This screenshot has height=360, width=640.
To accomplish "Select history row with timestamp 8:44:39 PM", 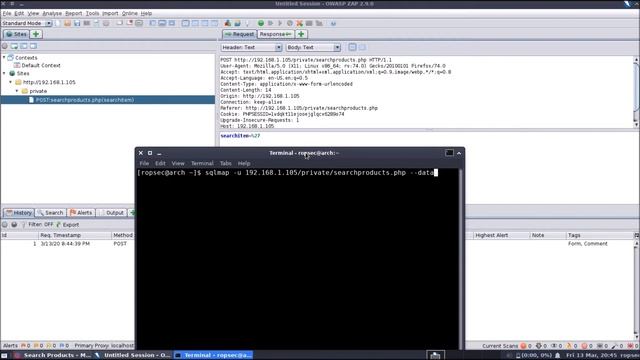I will tap(67, 244).
